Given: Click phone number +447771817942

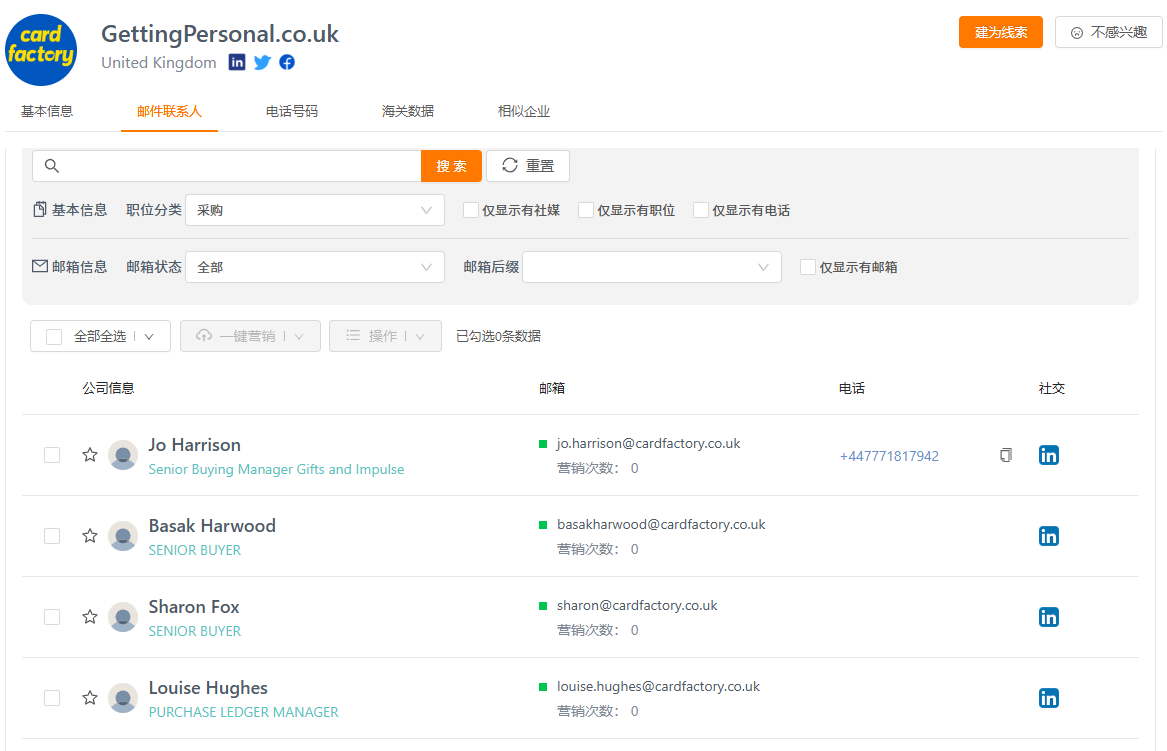Looking at the screenshot, I should pos(889,456).
